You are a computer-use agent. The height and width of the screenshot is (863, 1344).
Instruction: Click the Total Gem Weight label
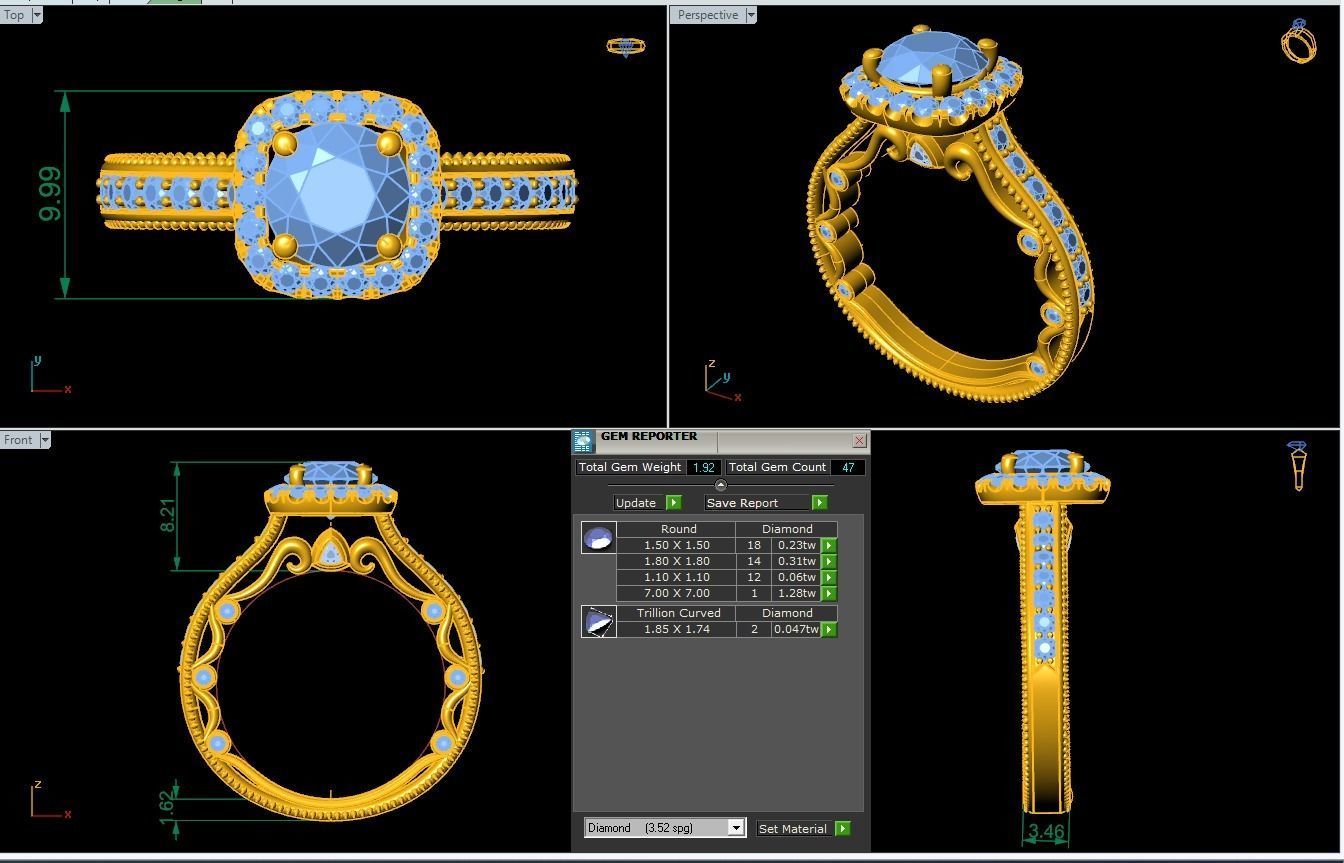click(630, 467)
